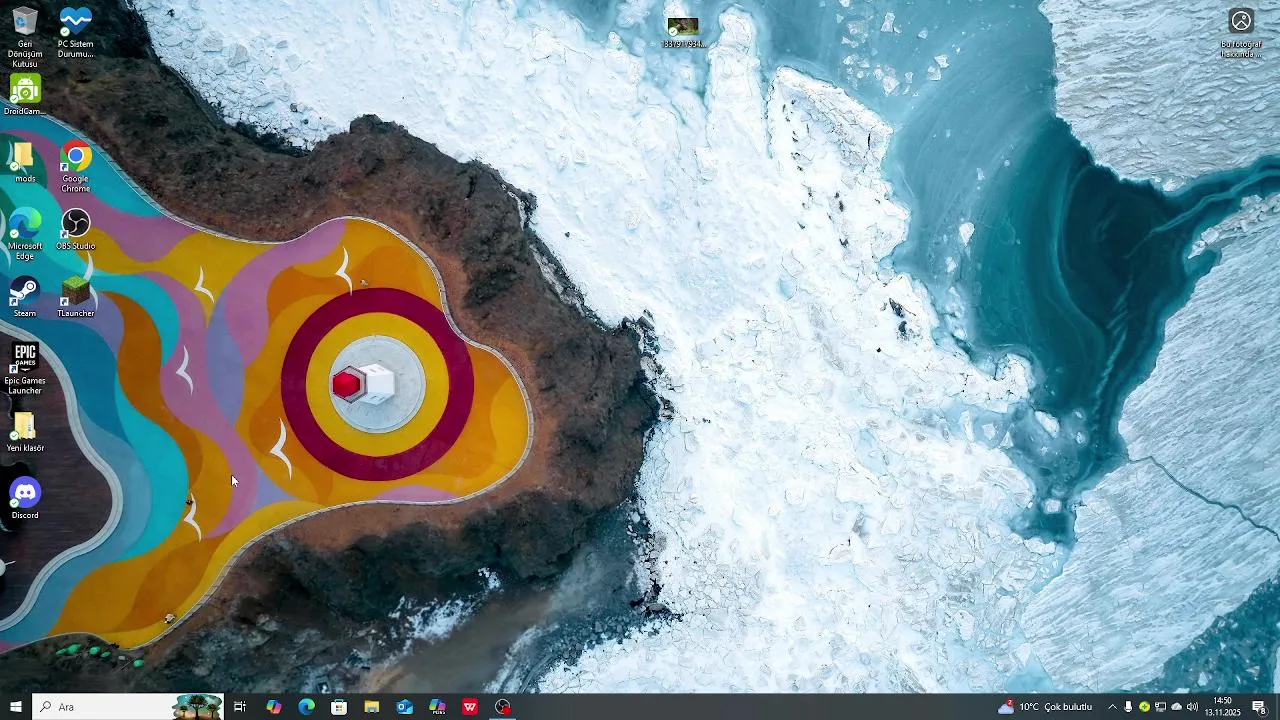Viewport: 1280px width, 720px height.
Task: Open the 10°C Çok bulutlu weather widget
Action: click(1045, 707)
